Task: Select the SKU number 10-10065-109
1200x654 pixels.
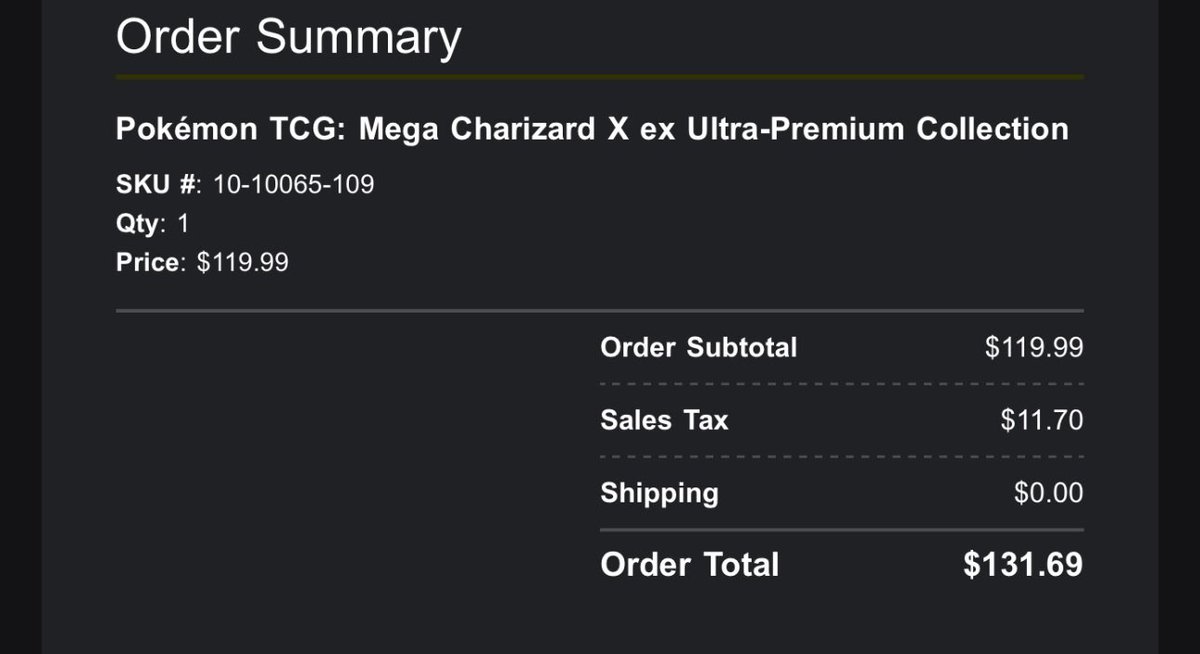Action: [294, 184]
